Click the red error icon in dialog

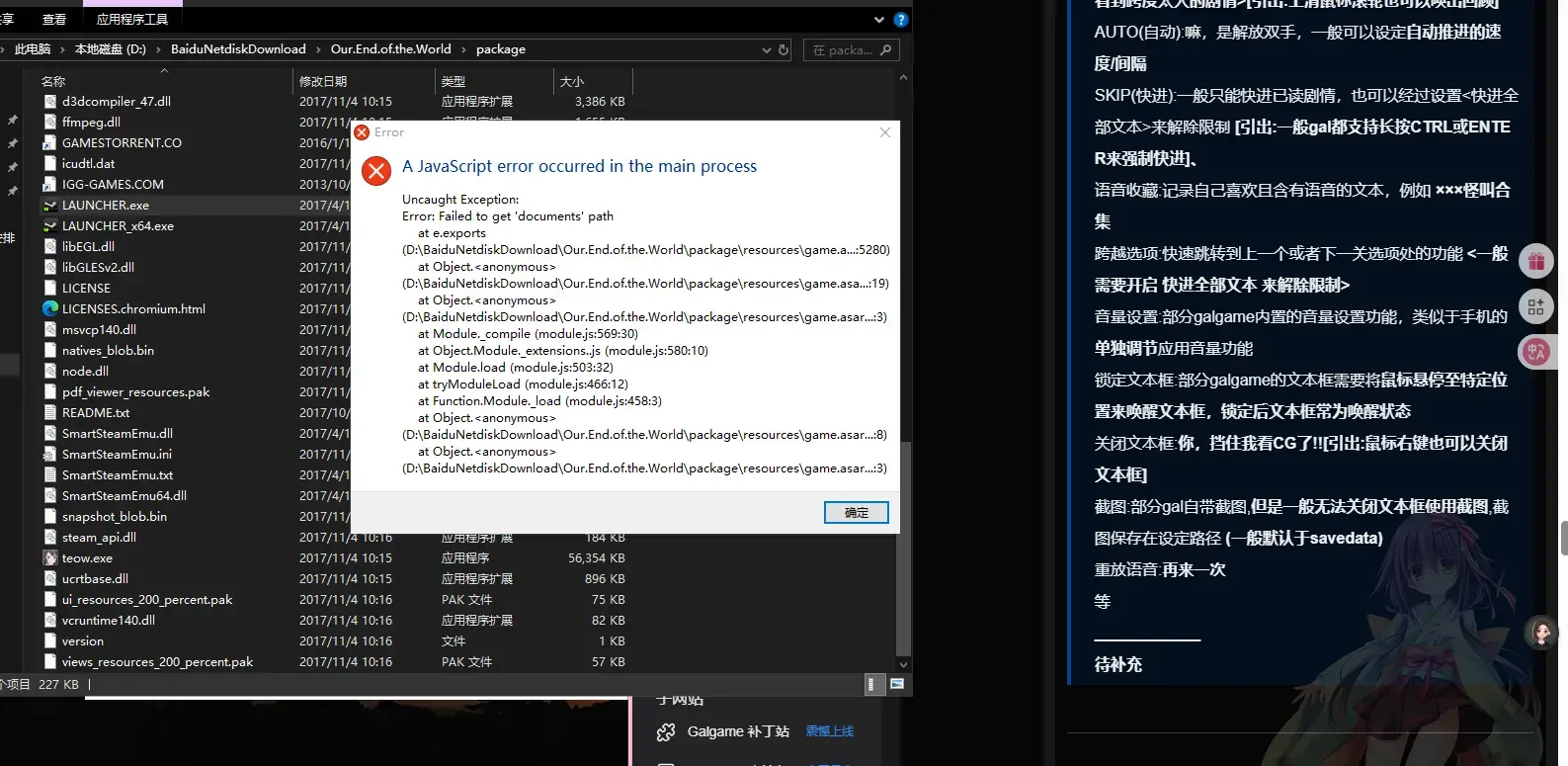pos(376,171)
